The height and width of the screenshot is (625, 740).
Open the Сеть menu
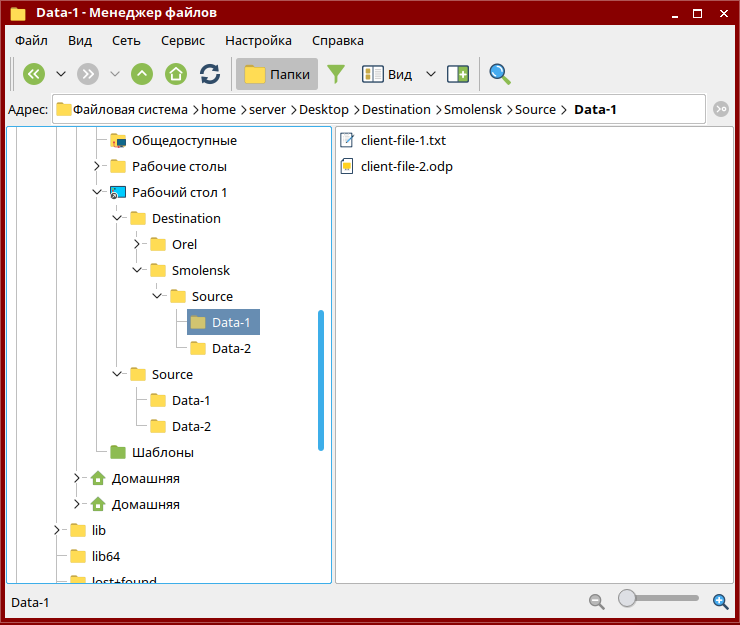point(126,41)
